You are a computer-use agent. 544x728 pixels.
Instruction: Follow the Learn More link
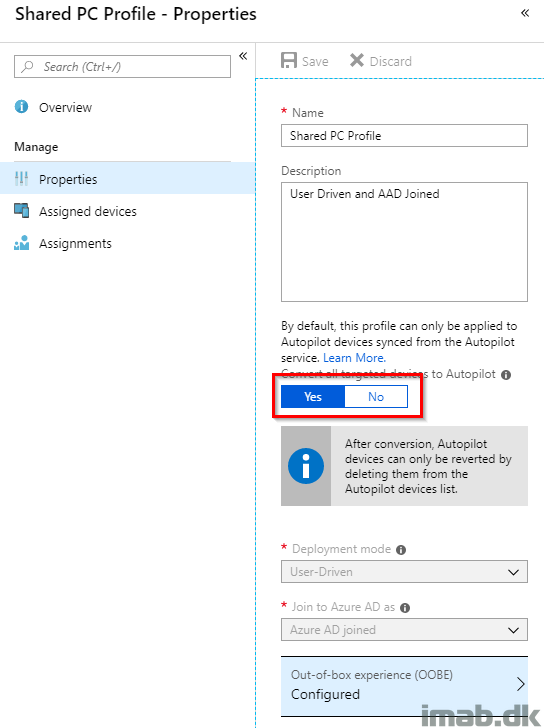pos(354,358)
